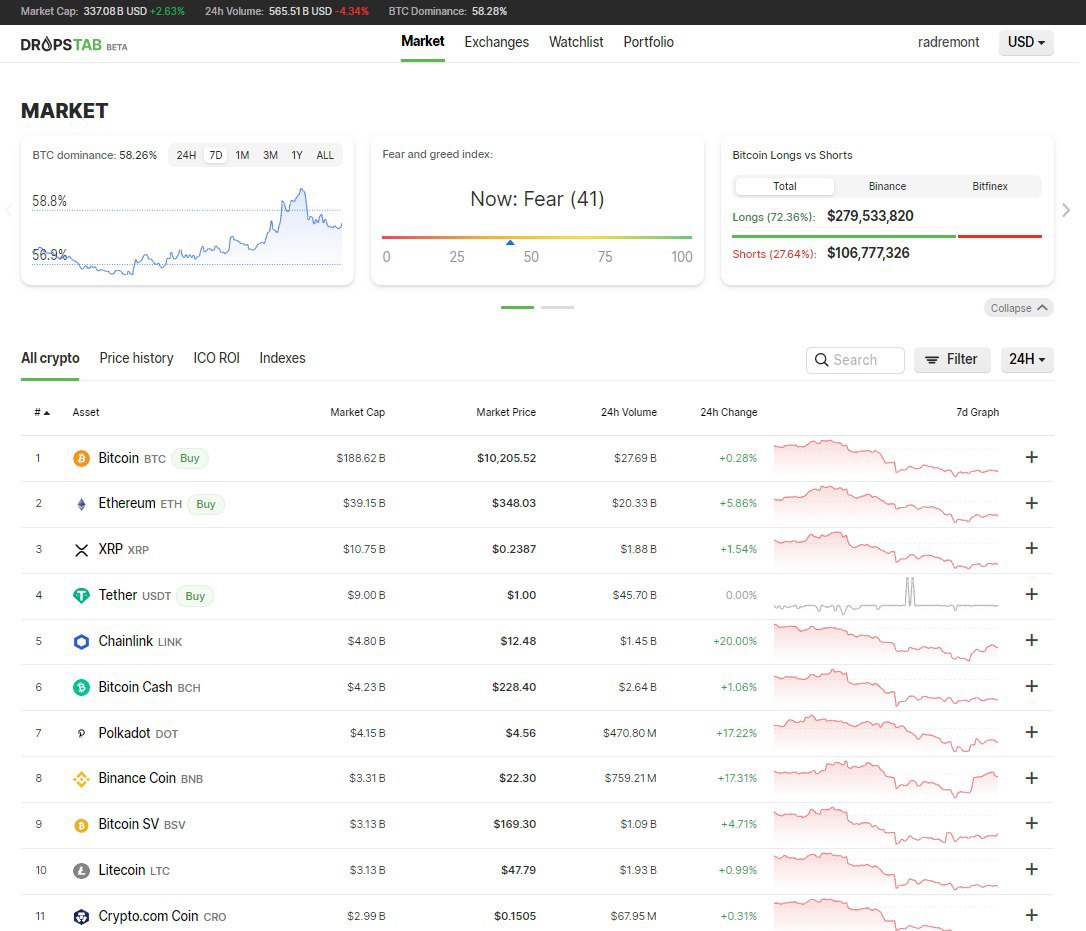Open the radremont user account
Image resolution: width=1086 pixels, height=931 pixels.
pos(948,42)
